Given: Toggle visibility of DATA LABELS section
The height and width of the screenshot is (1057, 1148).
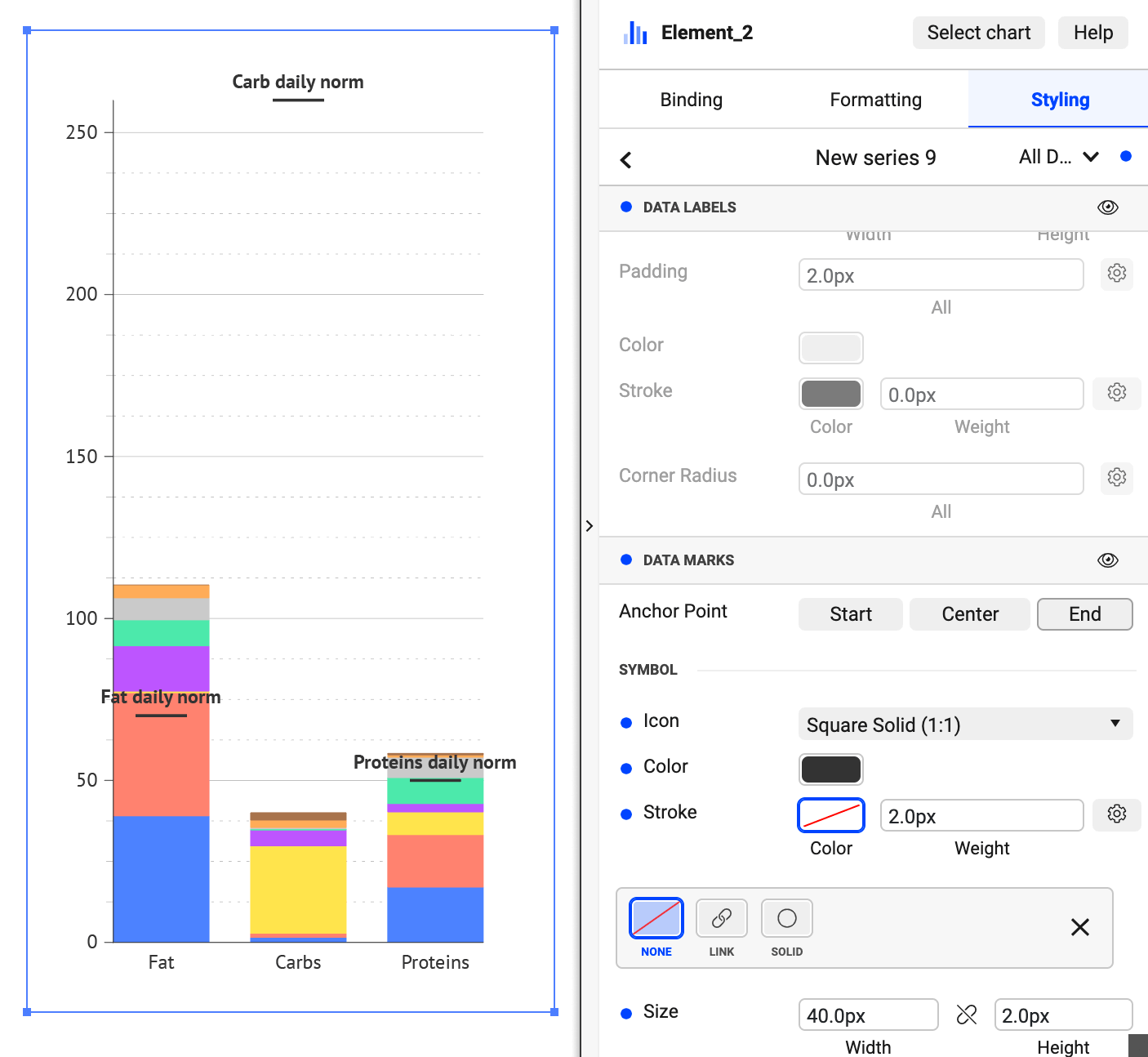Looking at the screenshot, I should (x=1107, y=207).
